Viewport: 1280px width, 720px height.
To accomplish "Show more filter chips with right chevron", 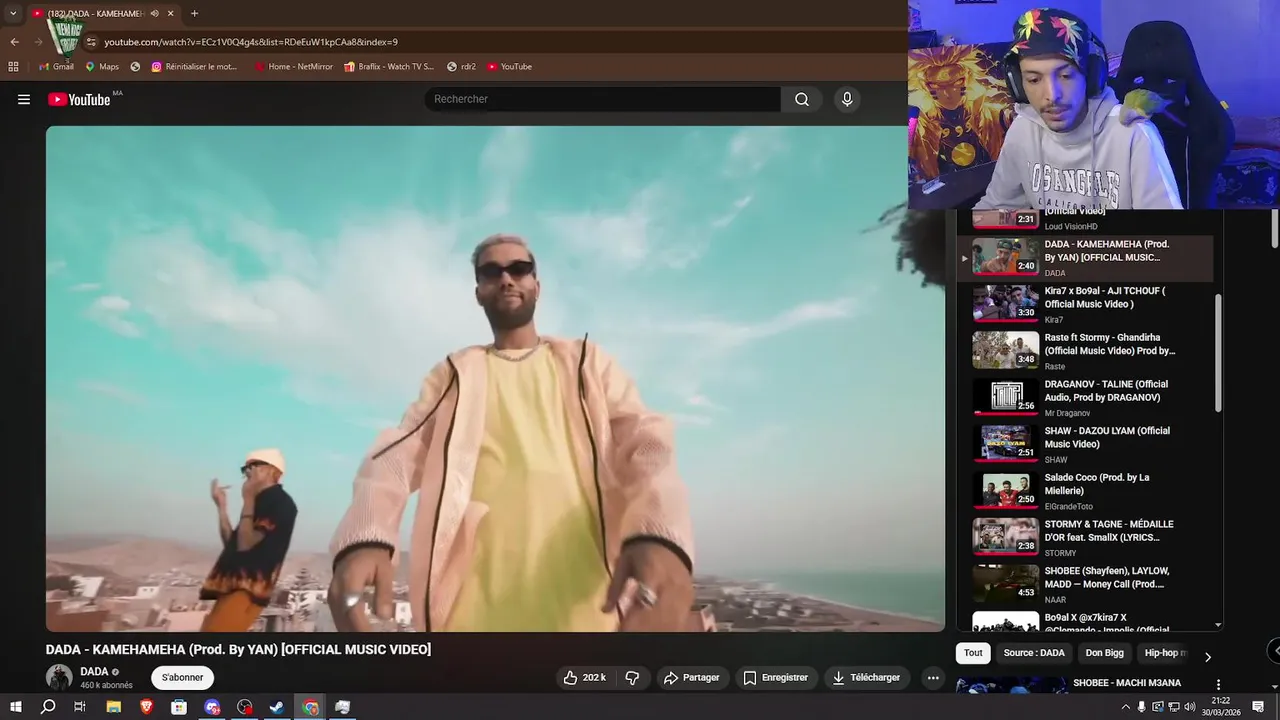I will [1207, 657].
